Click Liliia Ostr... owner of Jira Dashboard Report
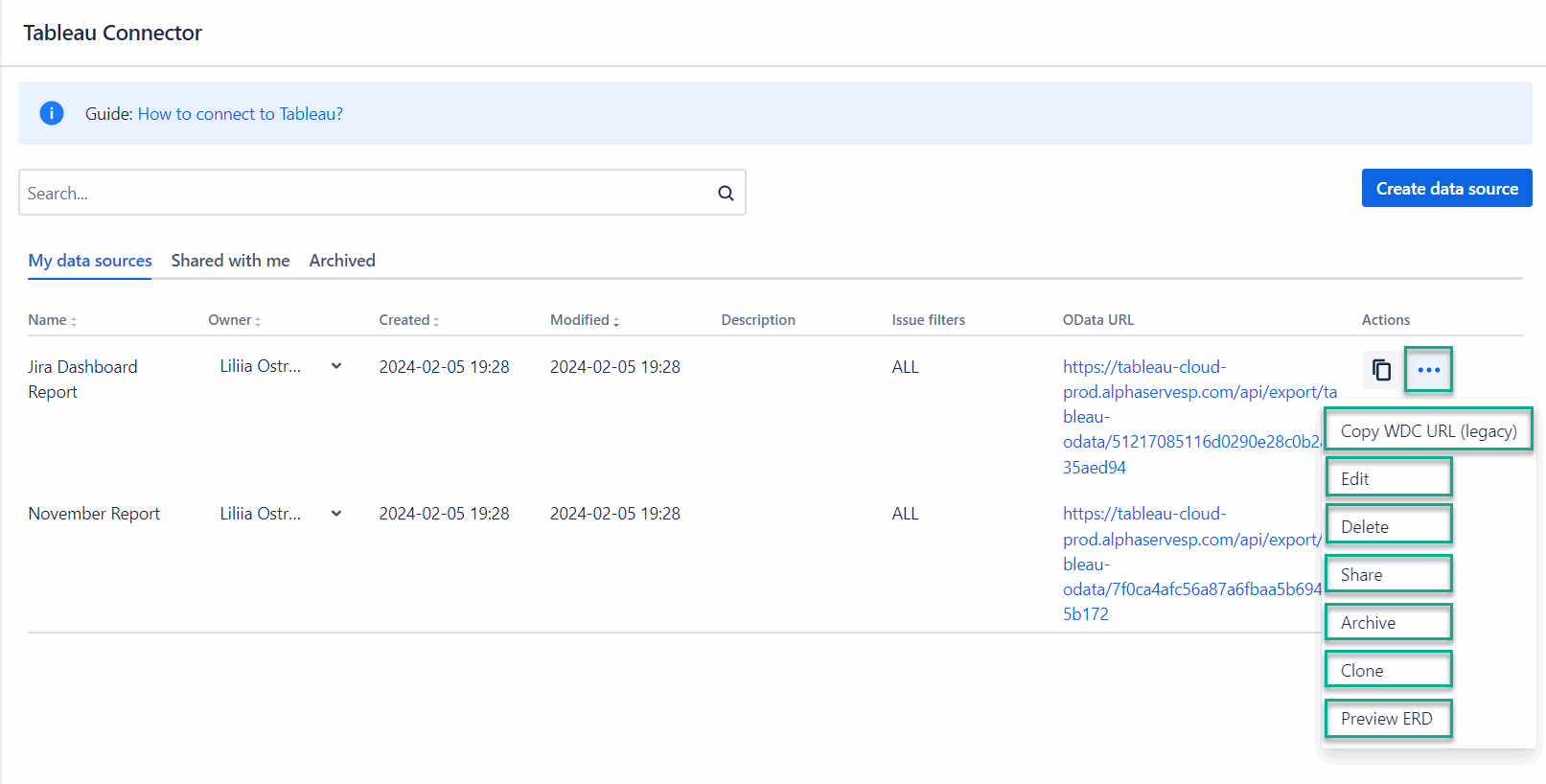The height and width of the screenshot is (784, 1546). (x=260, y=366)
